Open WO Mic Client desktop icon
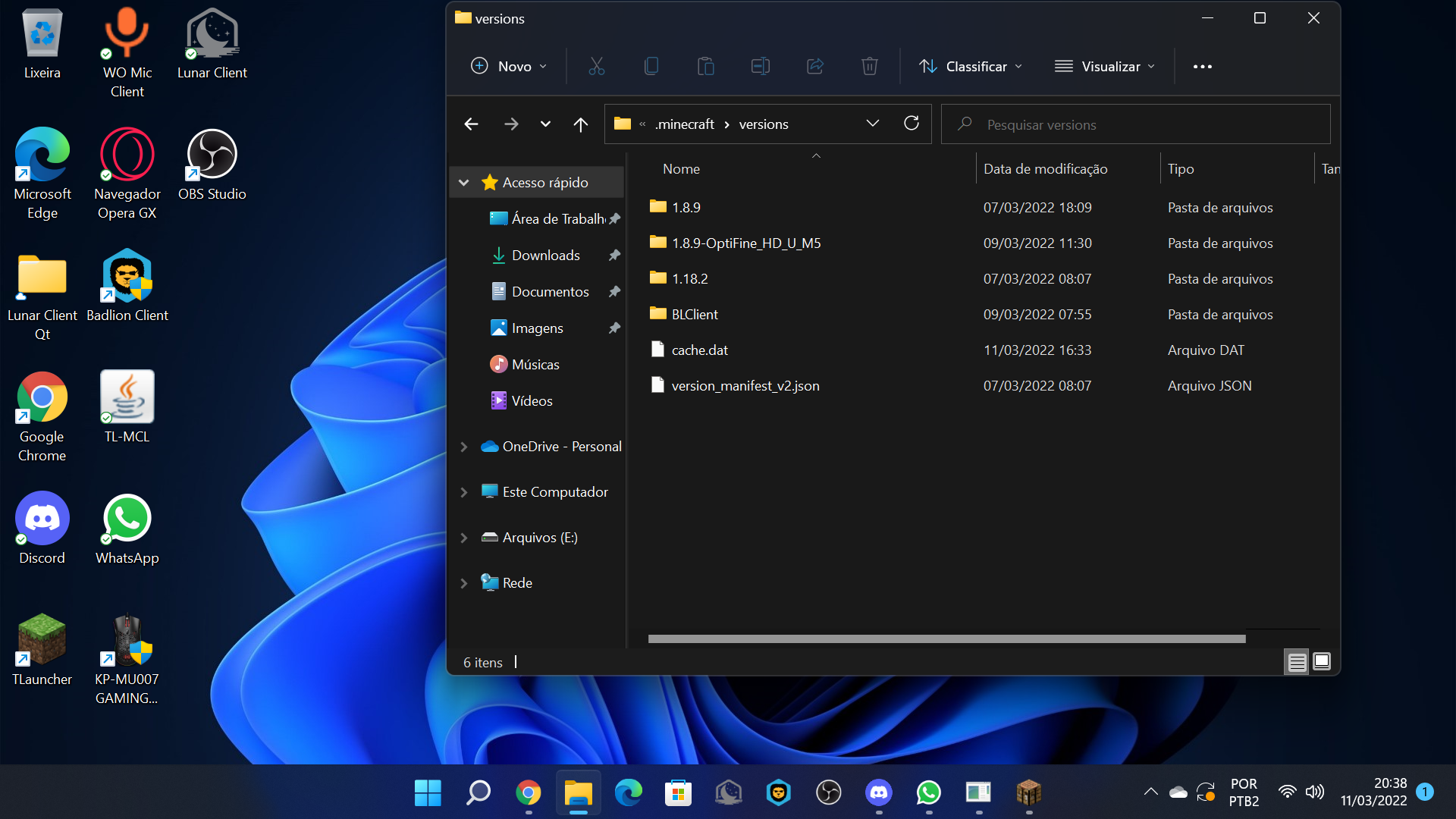This screenshot has height=819, width=1456. (127, 53)
